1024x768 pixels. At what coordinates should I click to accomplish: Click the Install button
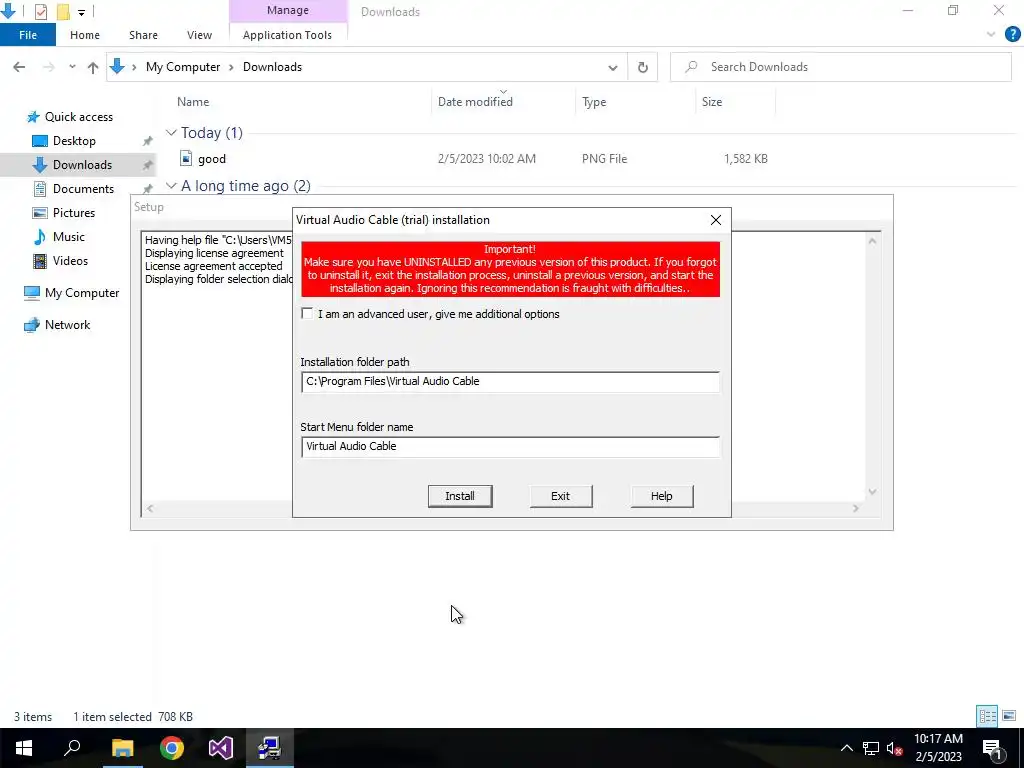pos(460,496)
